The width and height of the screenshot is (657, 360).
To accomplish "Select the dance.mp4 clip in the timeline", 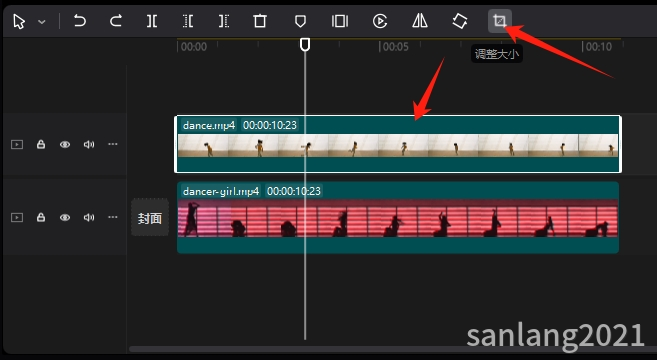I will click(x=398, y=144).
